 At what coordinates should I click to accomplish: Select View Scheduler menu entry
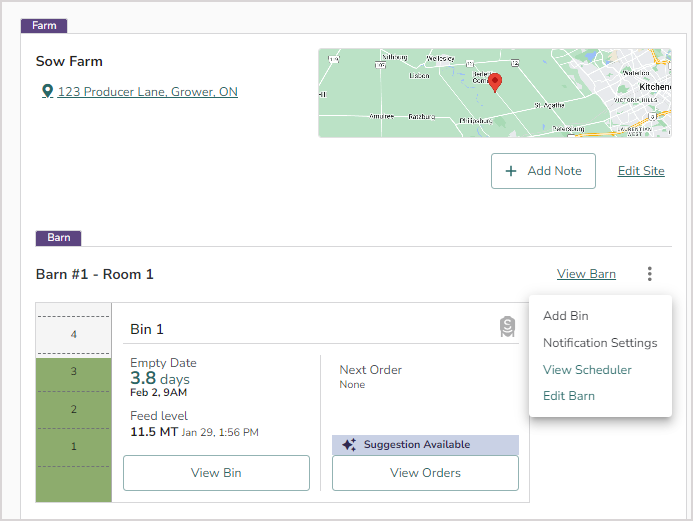[x=587, y=370]
